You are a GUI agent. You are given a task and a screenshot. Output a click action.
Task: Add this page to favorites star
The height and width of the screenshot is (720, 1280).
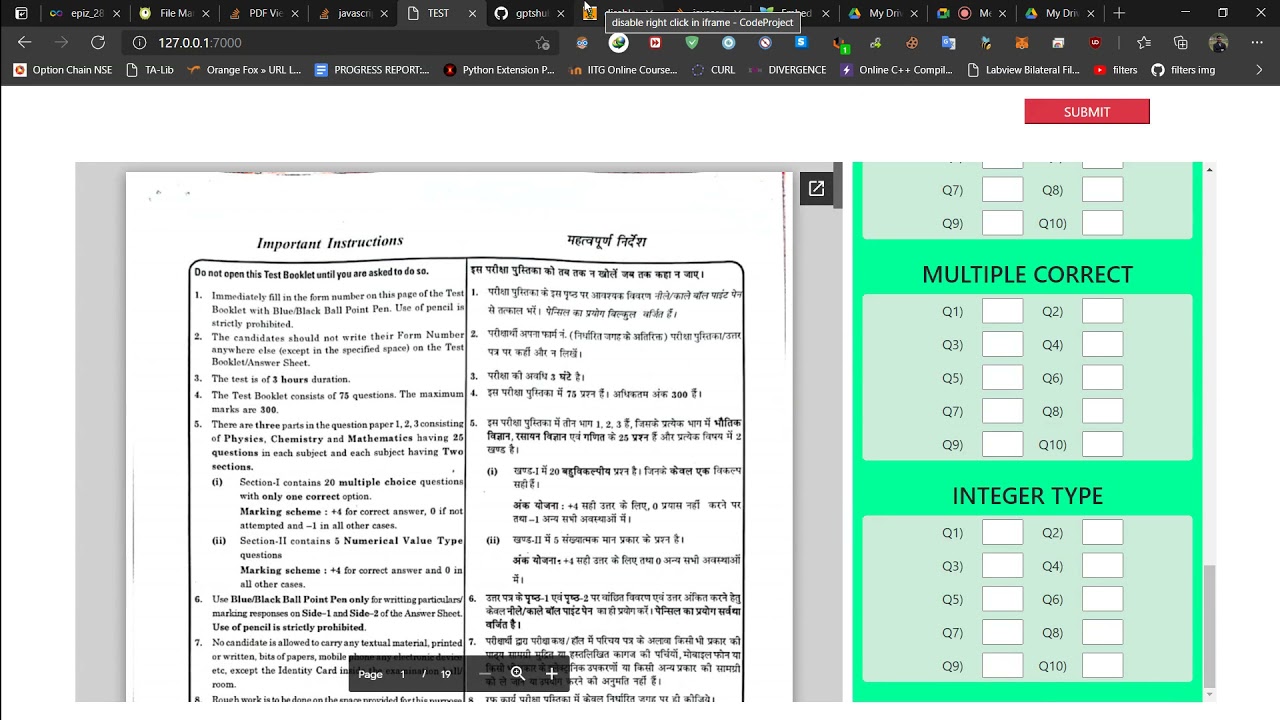542,43
